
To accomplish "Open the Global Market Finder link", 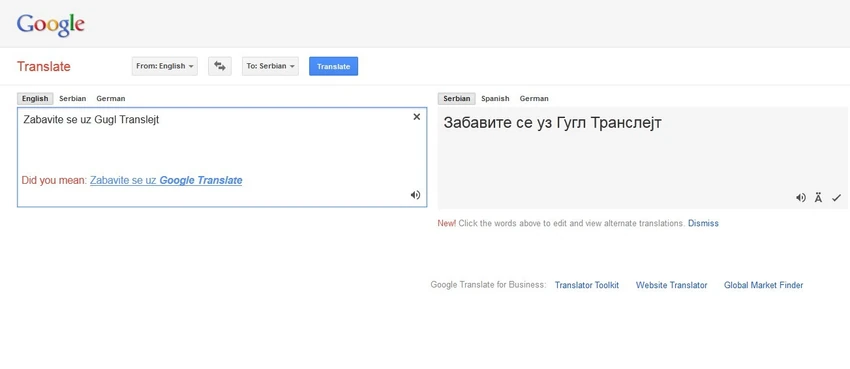I will [763, 285].
